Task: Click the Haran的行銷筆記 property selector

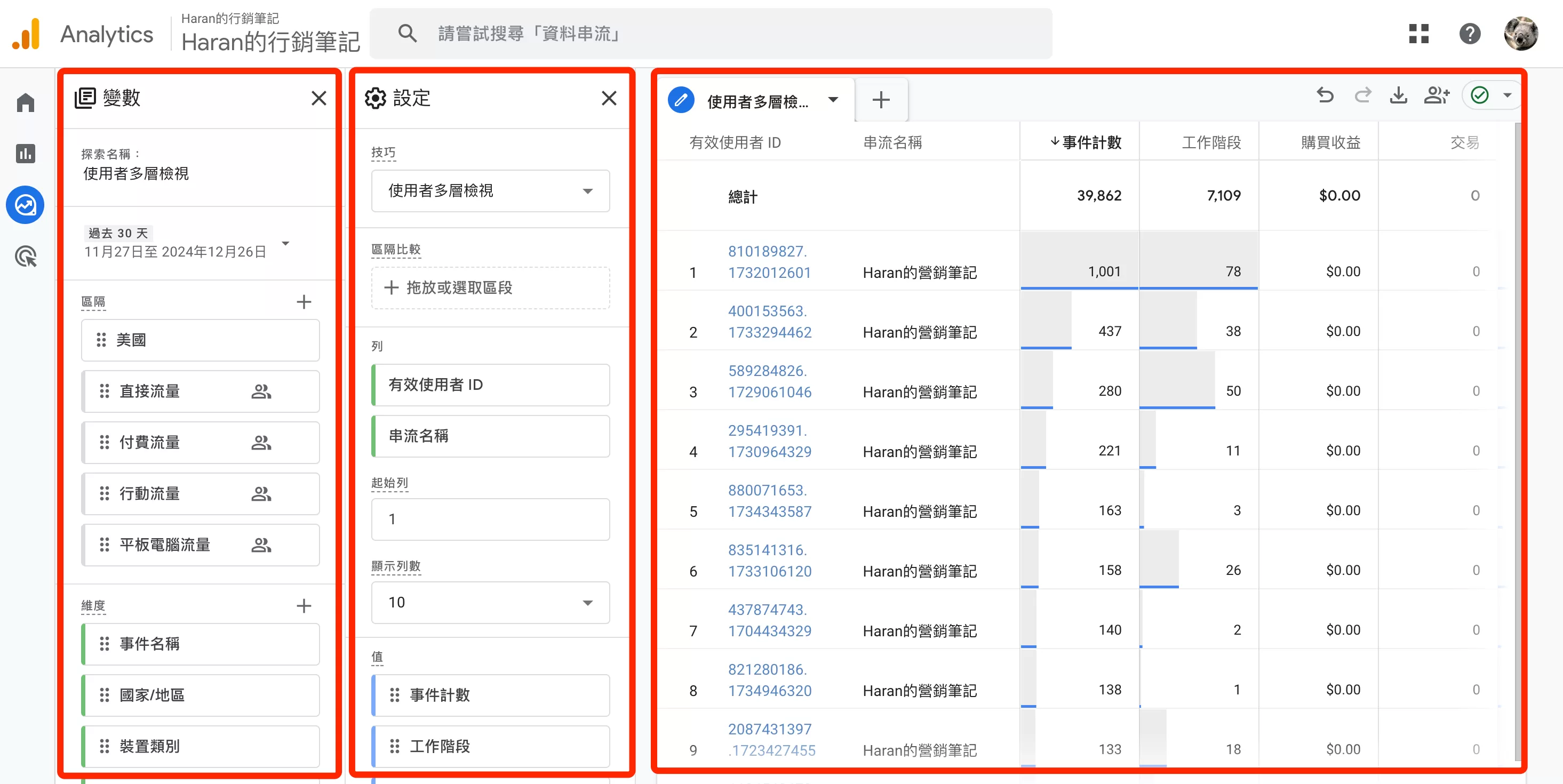Action: coord(270,34)
